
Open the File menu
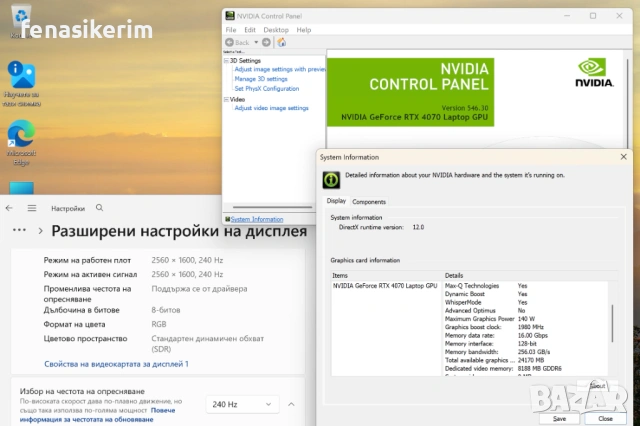tap(231, 30)
